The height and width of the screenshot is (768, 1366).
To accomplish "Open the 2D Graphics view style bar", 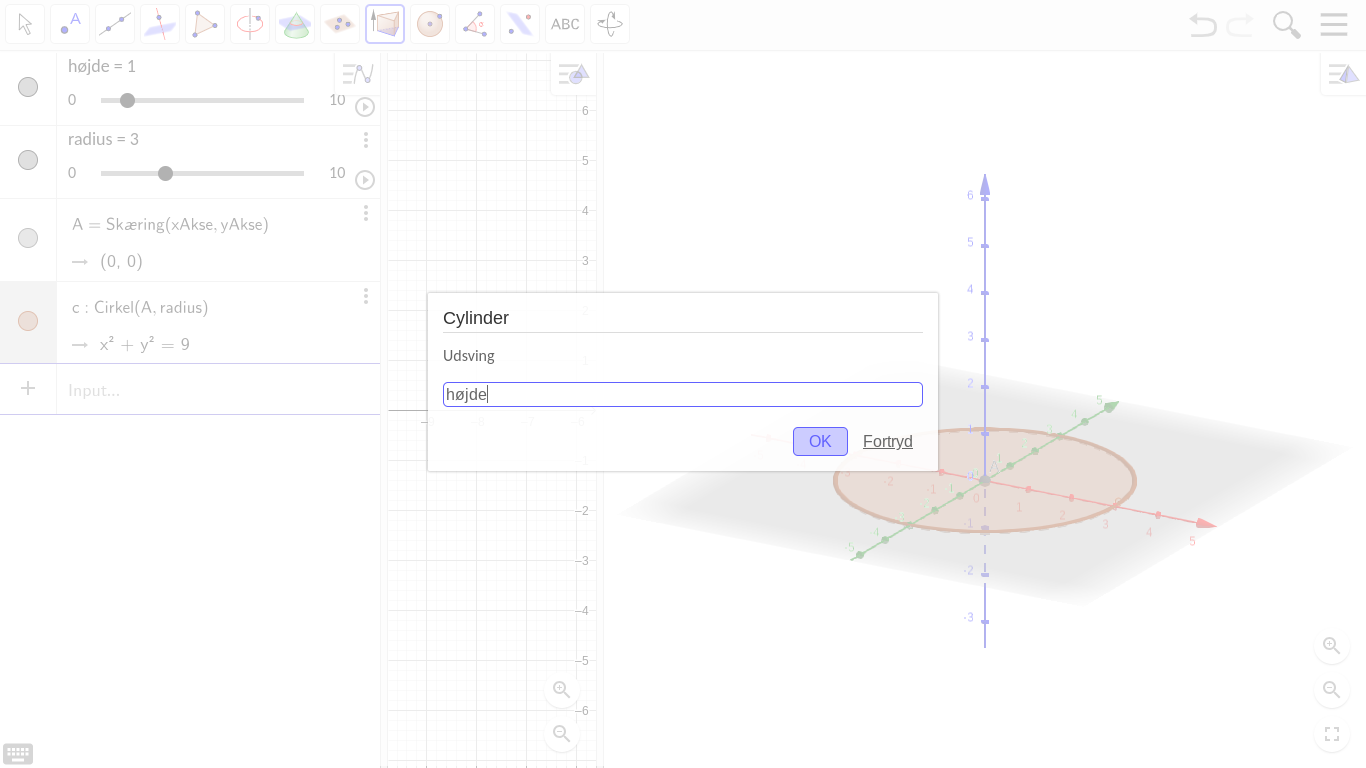I will [574, 74].
